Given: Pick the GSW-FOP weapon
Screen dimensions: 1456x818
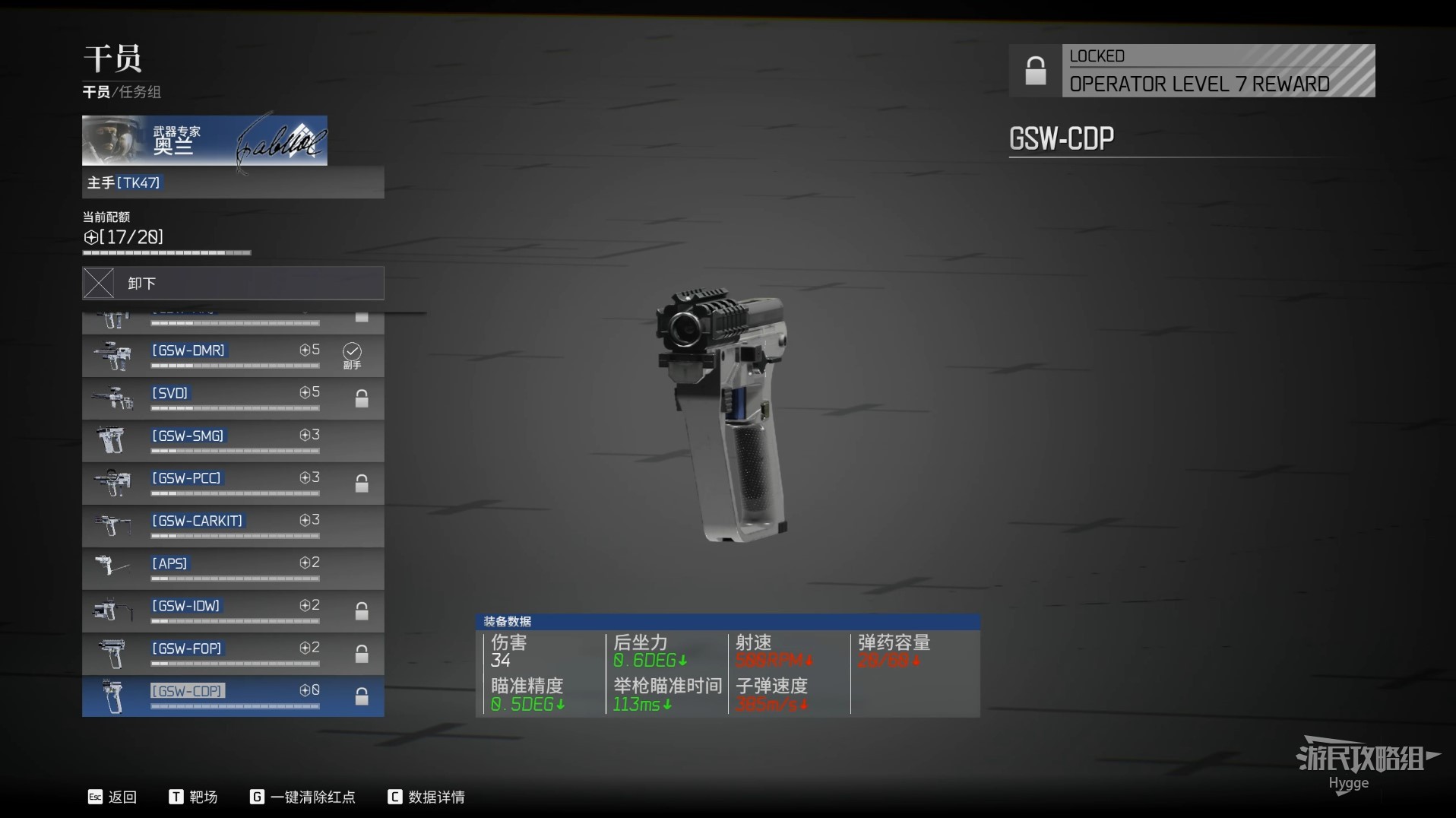Looking at the screenshot, I should (233, 654).
